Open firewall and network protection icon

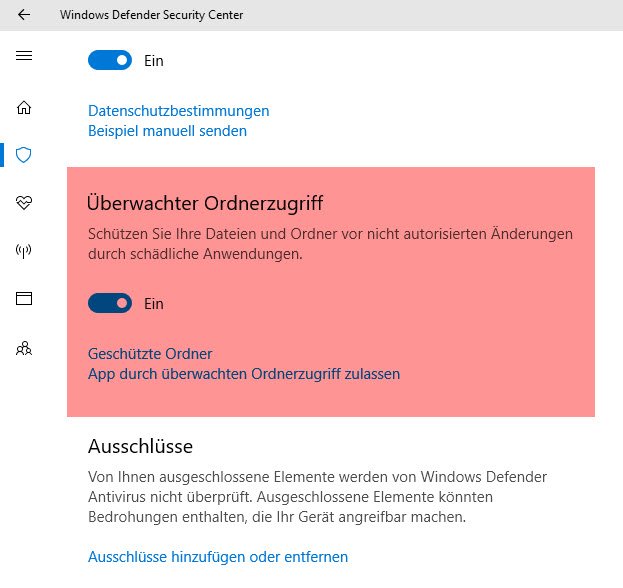[x=24, y=251]
